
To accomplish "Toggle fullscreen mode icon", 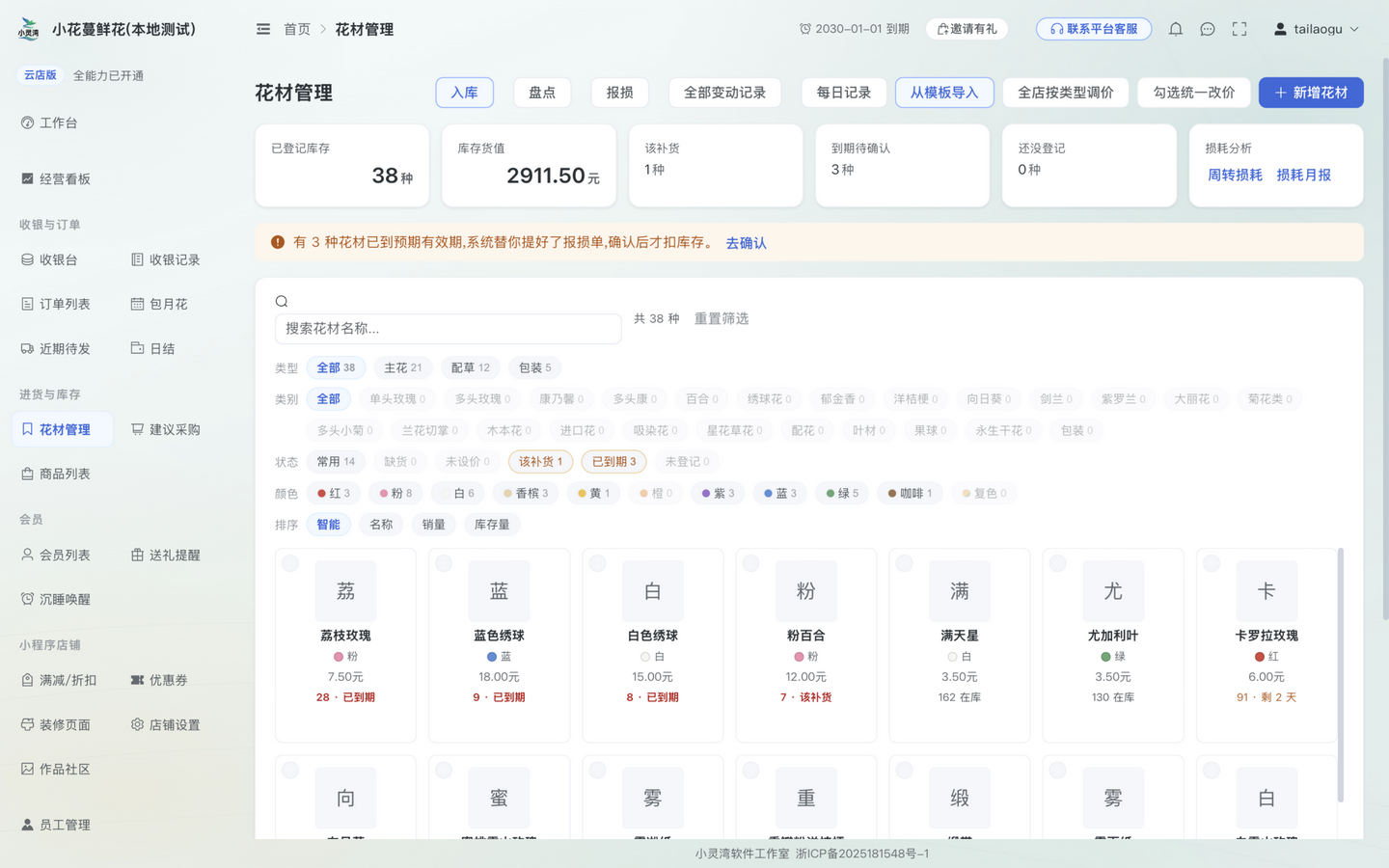I will (x=1239, y=29).
